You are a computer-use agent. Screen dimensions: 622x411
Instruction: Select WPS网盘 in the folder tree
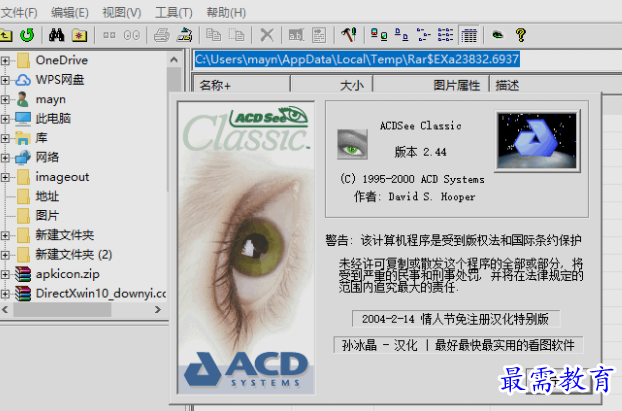[60, 80]
